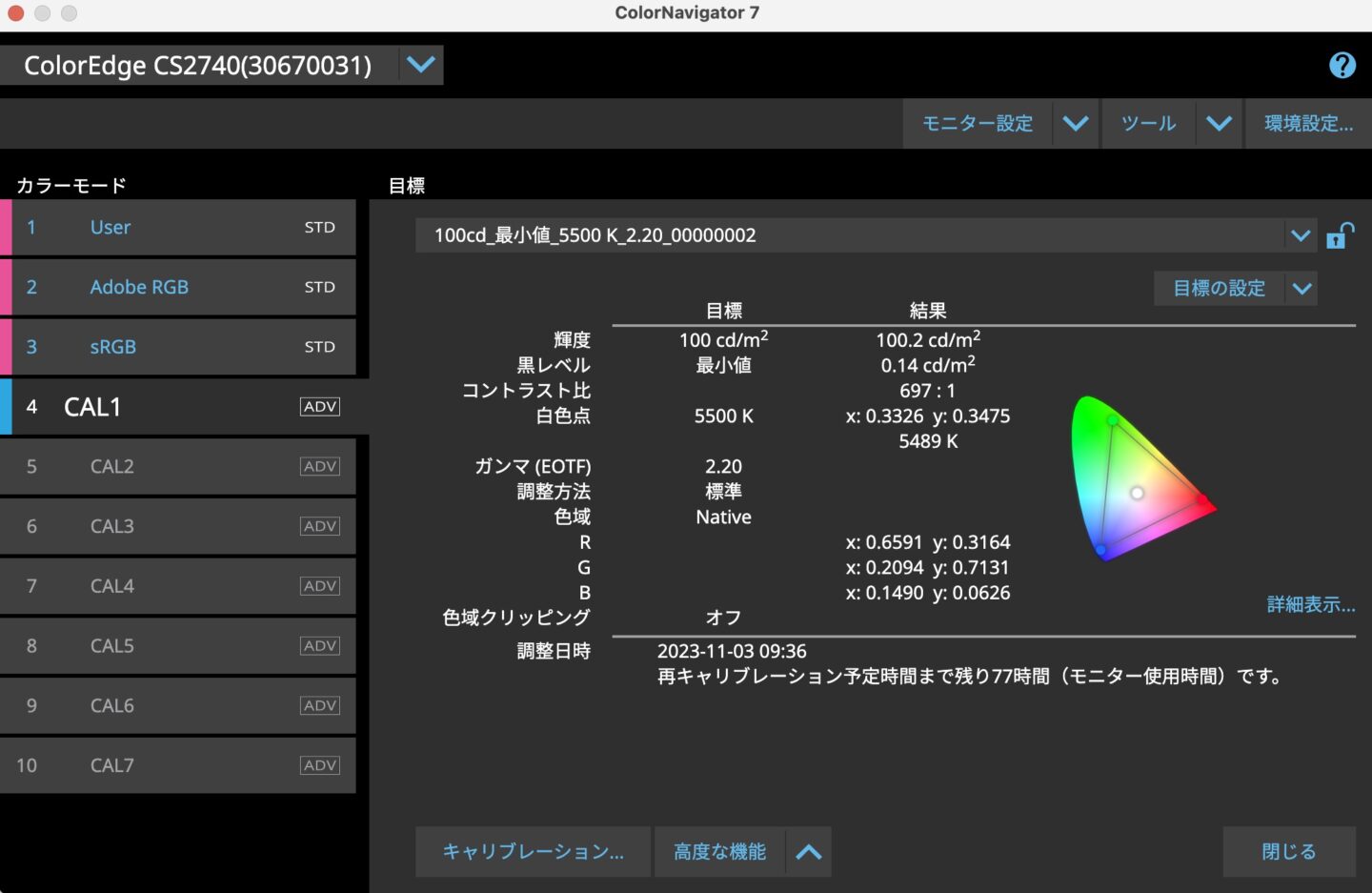Click the ADV badge on CAL7
Image resolution: width=1372 pixels, height=893 pixels.
pos(319,765)
